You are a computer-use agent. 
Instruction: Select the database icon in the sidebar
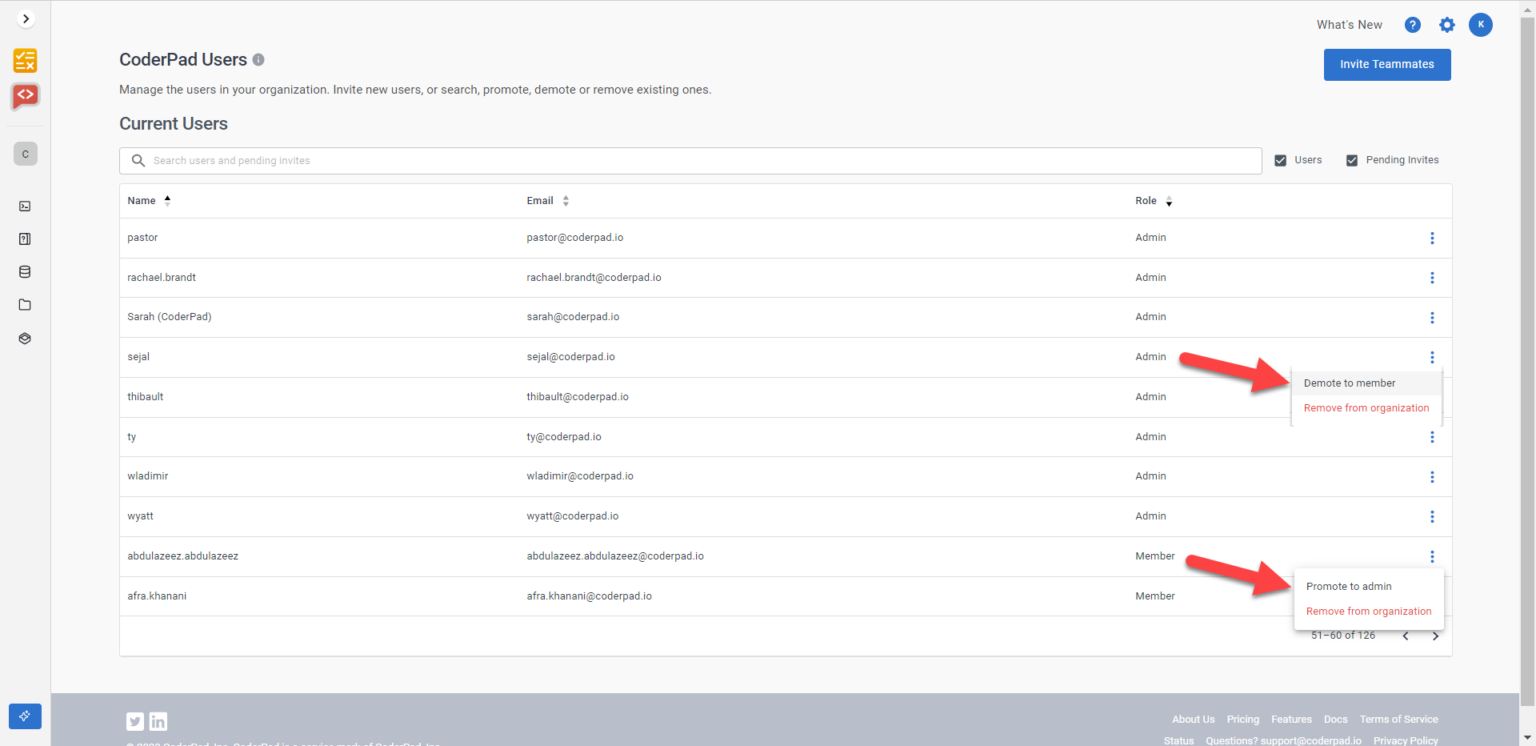(x=24, y=271)
